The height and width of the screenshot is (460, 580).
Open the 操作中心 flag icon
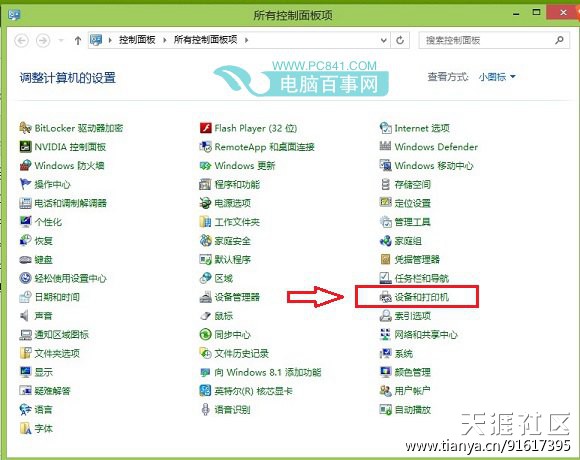point(25,184)
